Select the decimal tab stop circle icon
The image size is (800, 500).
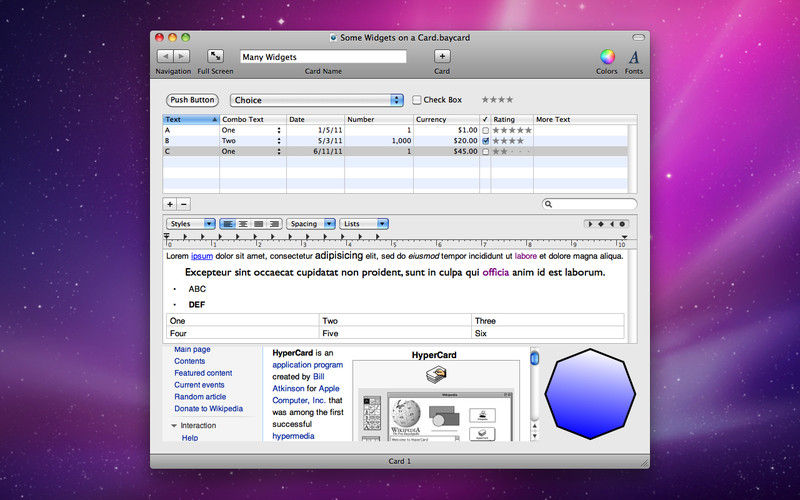pyautogui.click(x=622, y=223)
